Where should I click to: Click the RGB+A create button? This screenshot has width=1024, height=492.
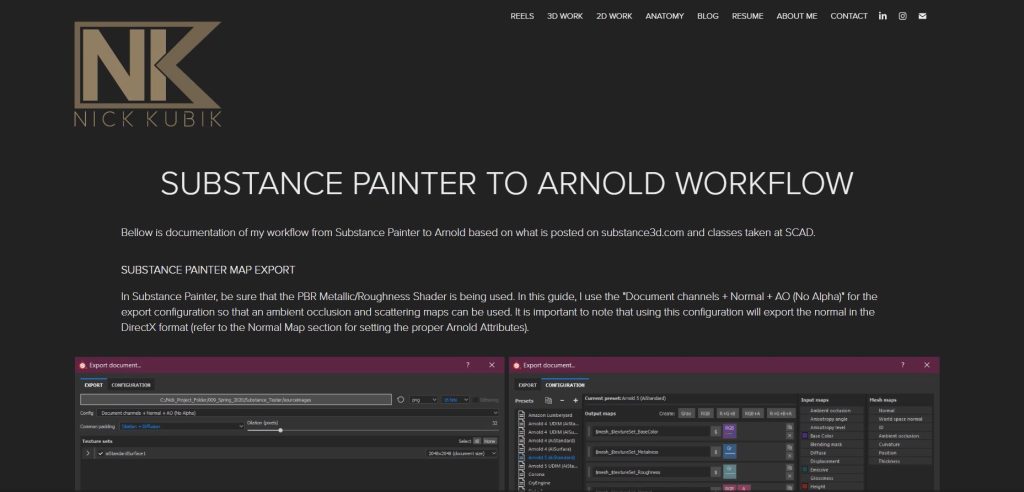[753, 414]
